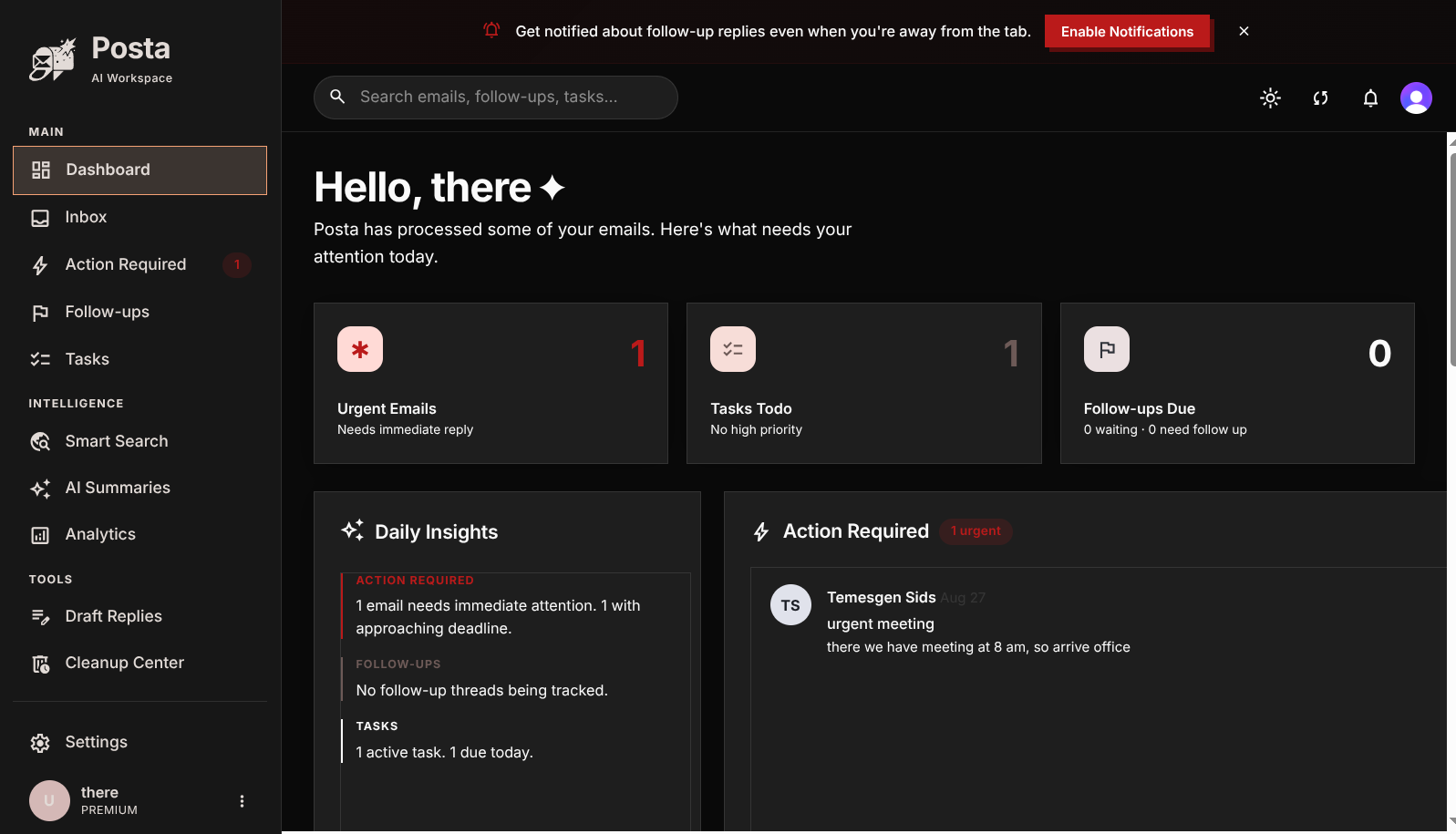This screenshot has height=834, width=1456.
Task: Click the 'Aug 27' email date
Action: pos(963,598)
